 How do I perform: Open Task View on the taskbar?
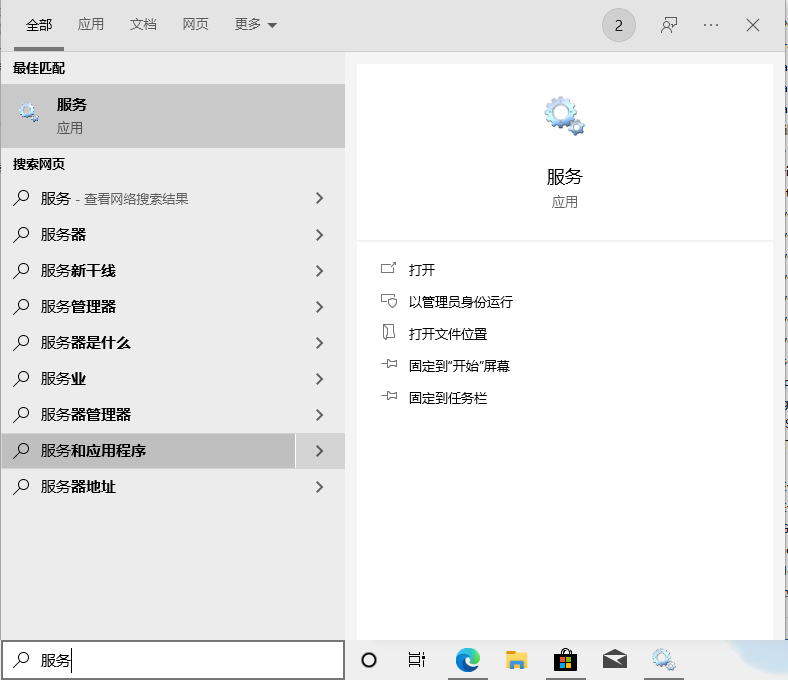pyautogui.click(x=417, y=659)
